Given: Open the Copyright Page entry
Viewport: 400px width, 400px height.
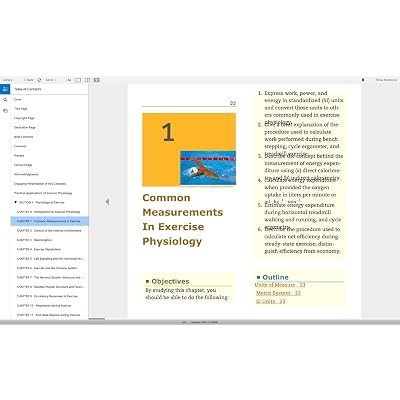Looking at the screenshot, I should pos(24,118).
